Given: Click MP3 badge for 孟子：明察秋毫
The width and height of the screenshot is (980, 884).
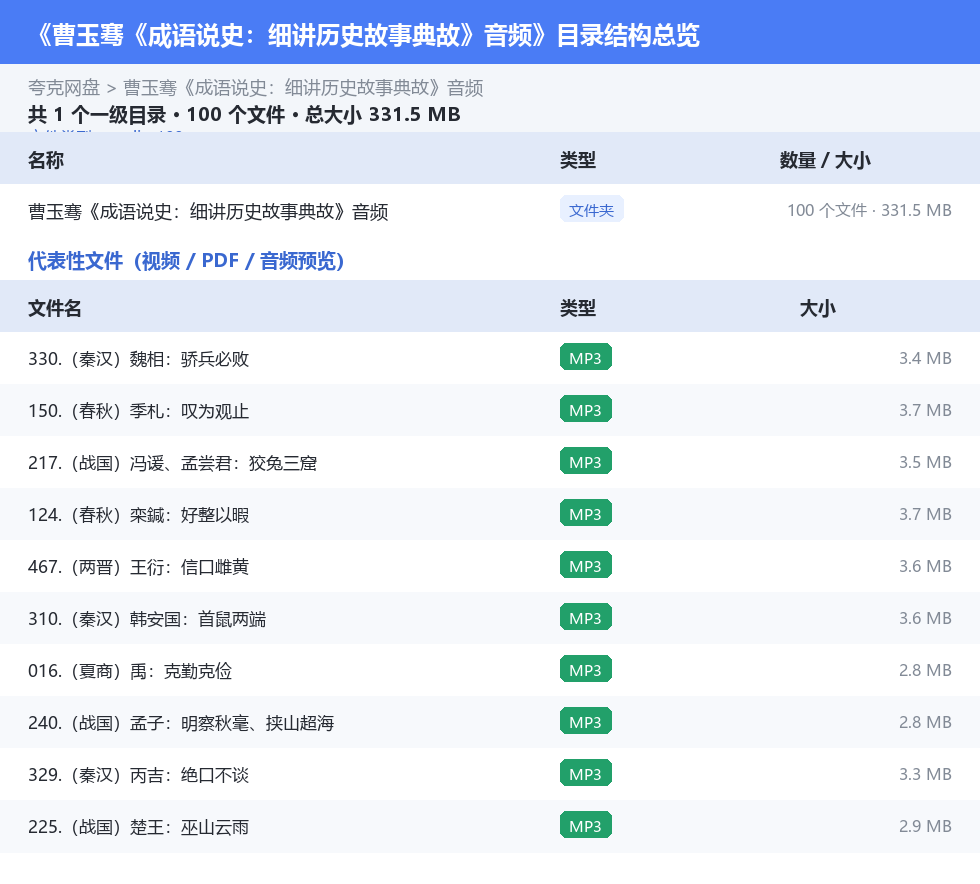Looking at the screenshot, I should point(586,721).
